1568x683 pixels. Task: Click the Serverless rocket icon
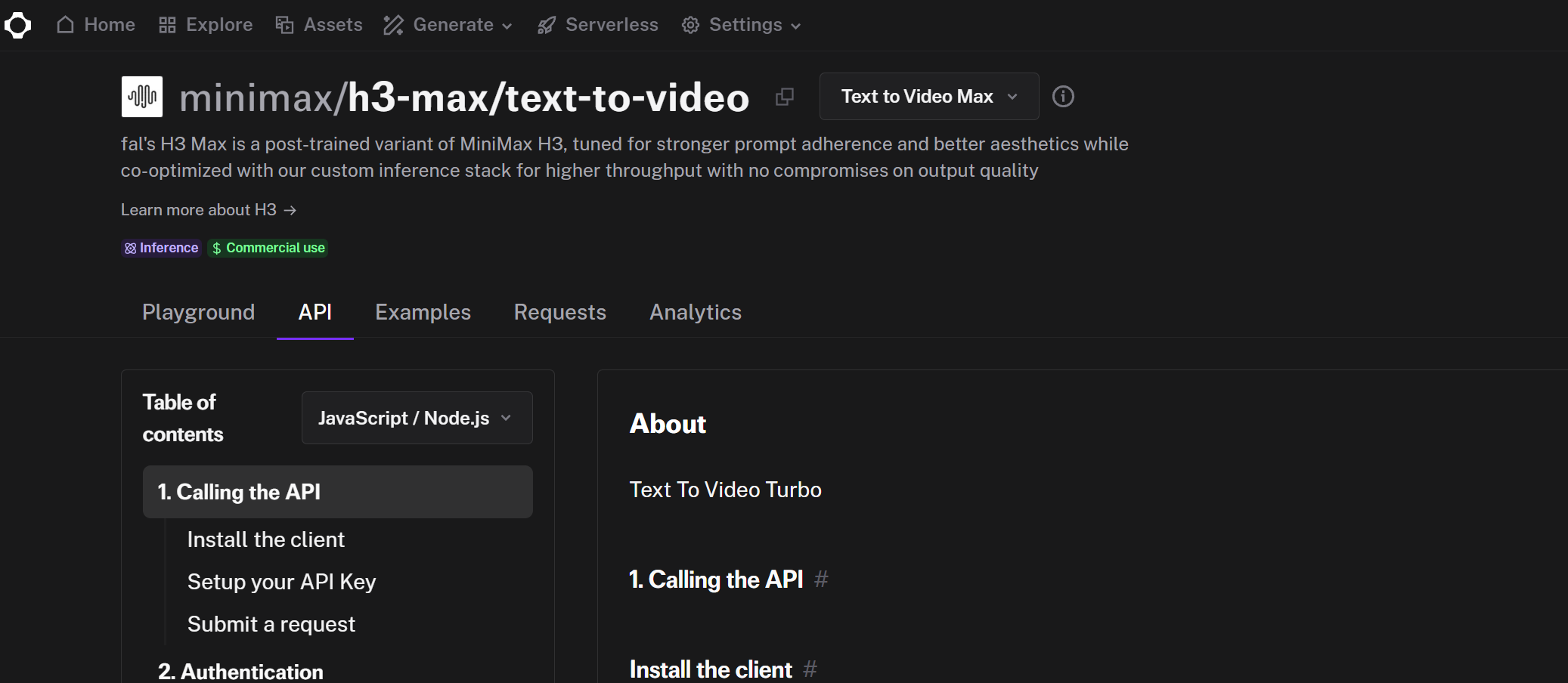tap(546, 25)
